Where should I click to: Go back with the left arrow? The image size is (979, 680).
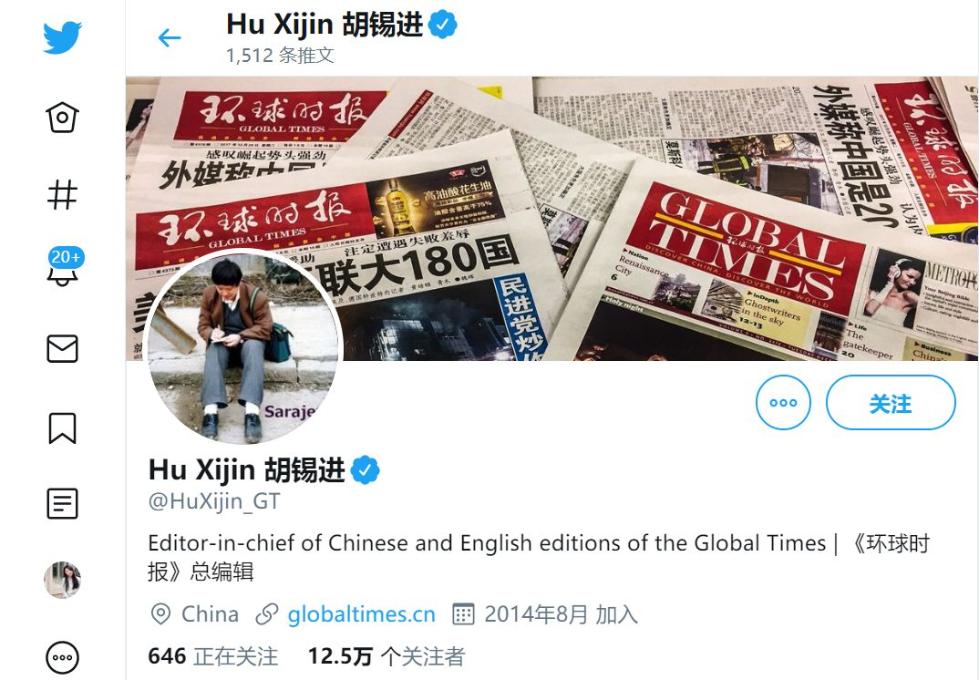coord(169,38)
